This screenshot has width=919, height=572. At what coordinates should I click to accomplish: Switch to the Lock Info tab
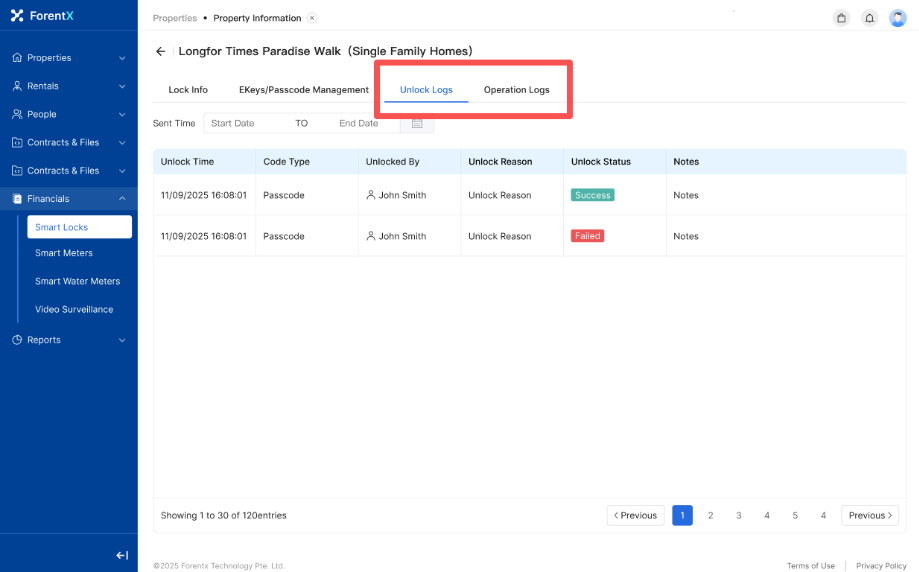point(188,90)
